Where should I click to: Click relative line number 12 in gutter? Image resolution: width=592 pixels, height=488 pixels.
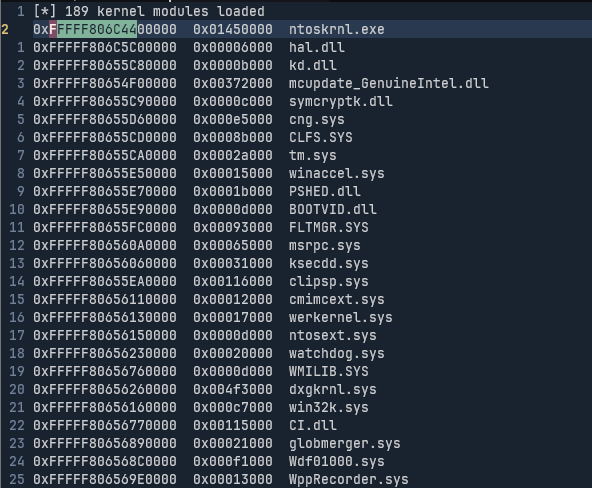(x=17, y=245)
